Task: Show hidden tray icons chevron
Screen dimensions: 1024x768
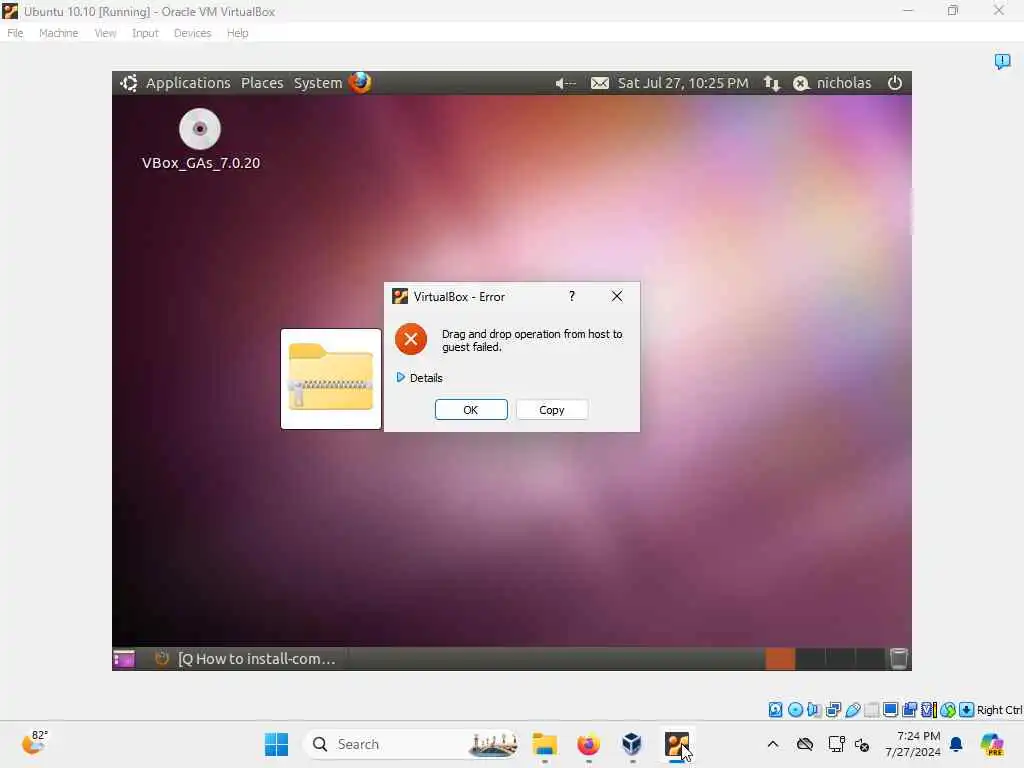Action: click(x=773, y=744)
